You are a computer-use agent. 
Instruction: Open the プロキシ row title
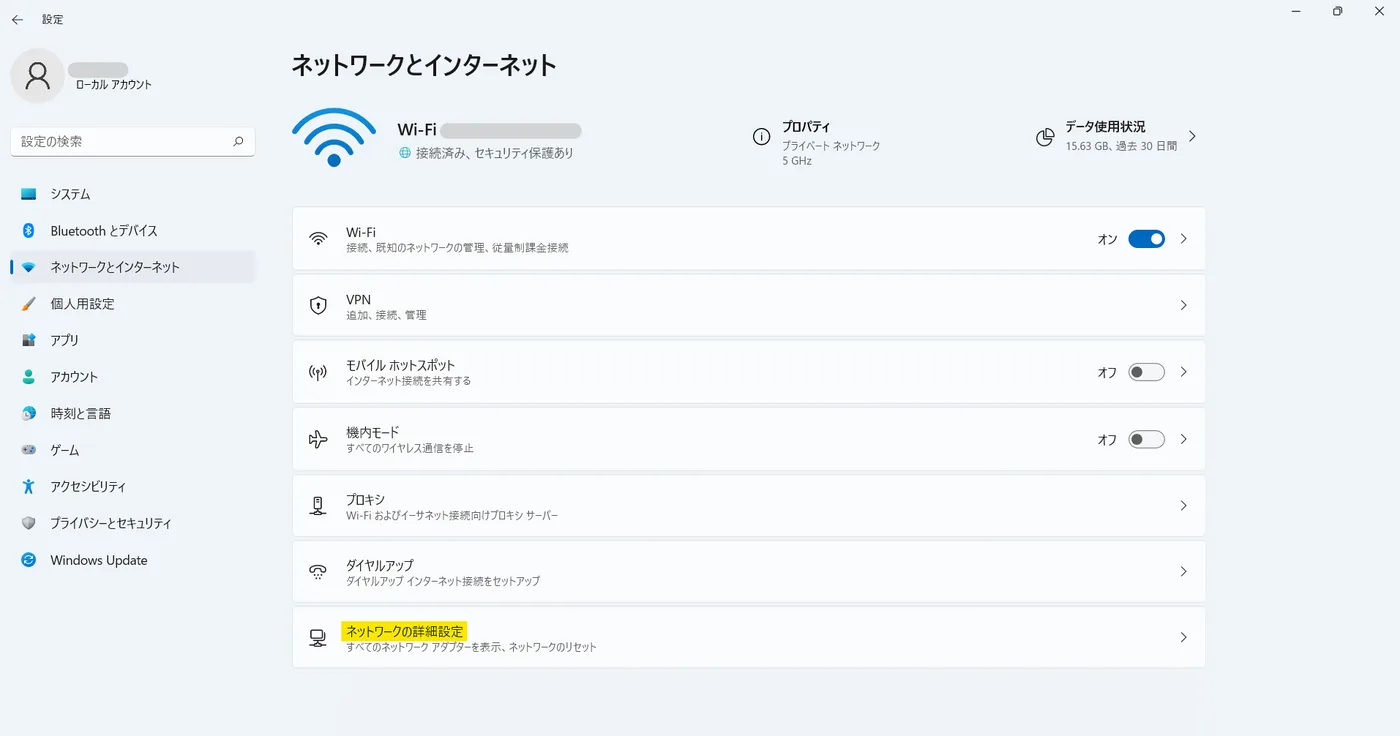pyautogui.click(x=365, y=499)
